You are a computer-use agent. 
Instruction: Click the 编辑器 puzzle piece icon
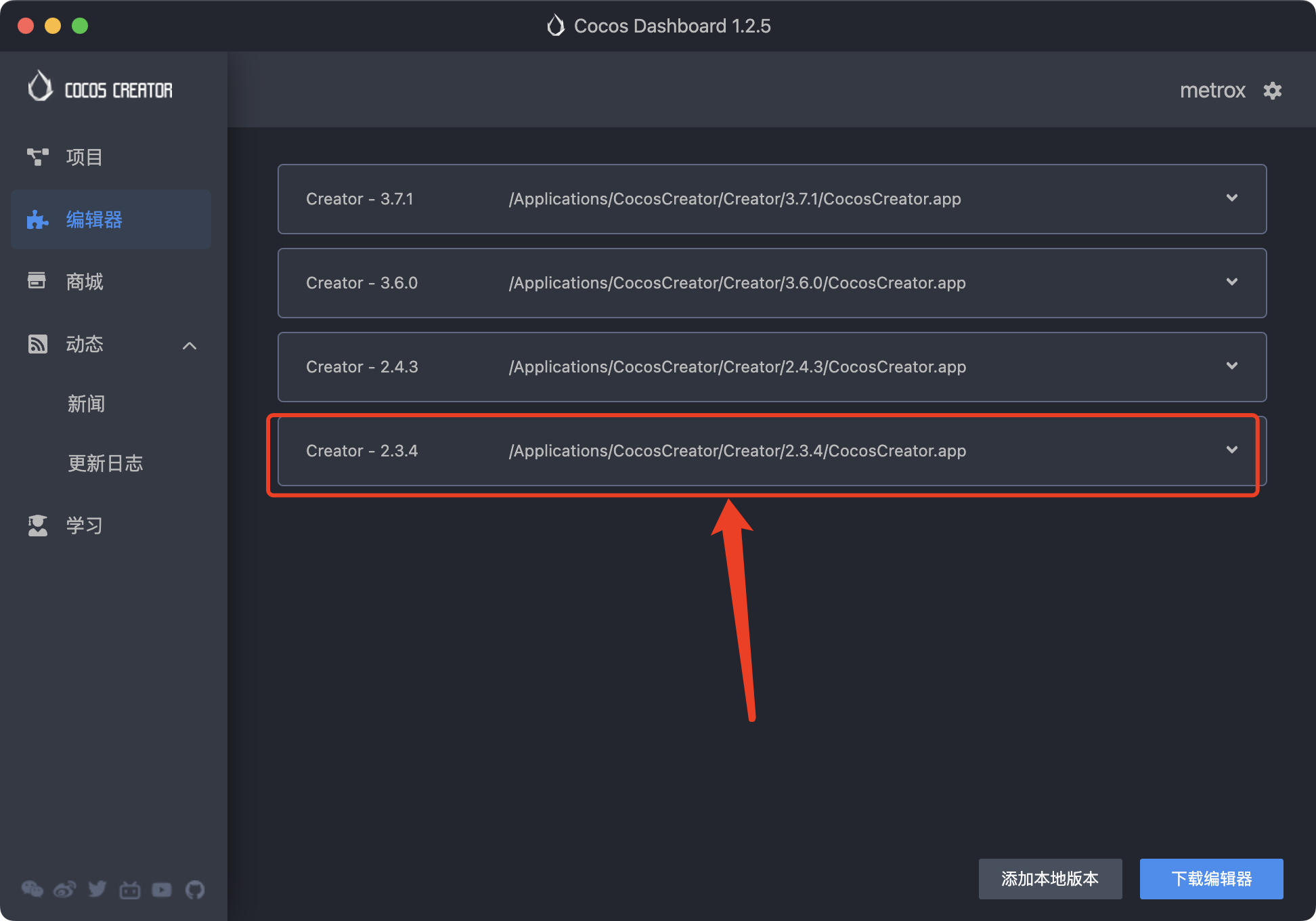pos(38,219)
